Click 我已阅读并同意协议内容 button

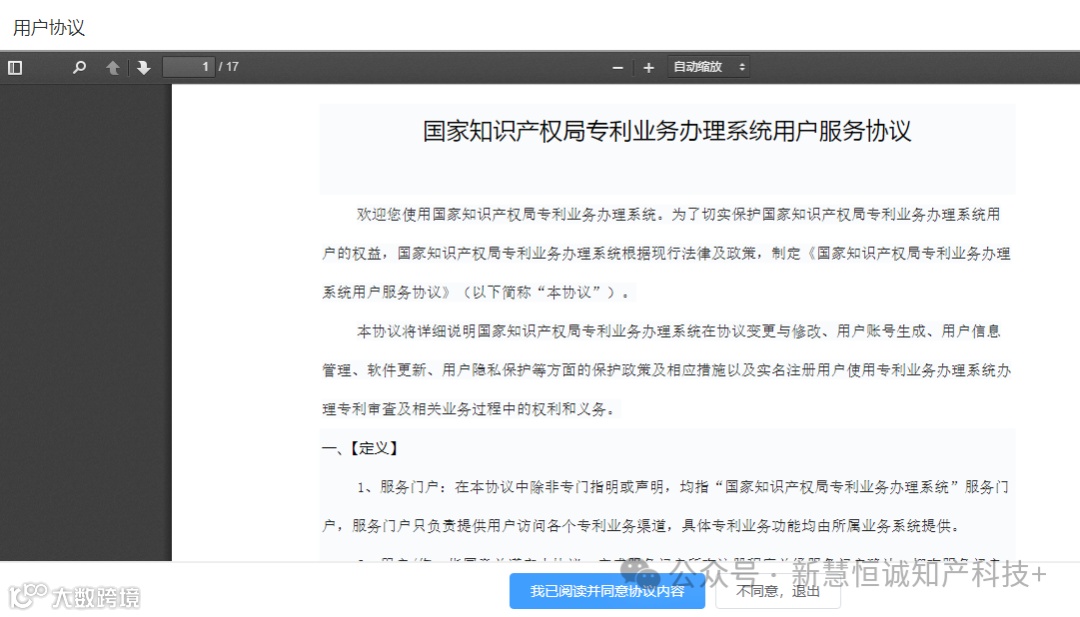[607, 591]
